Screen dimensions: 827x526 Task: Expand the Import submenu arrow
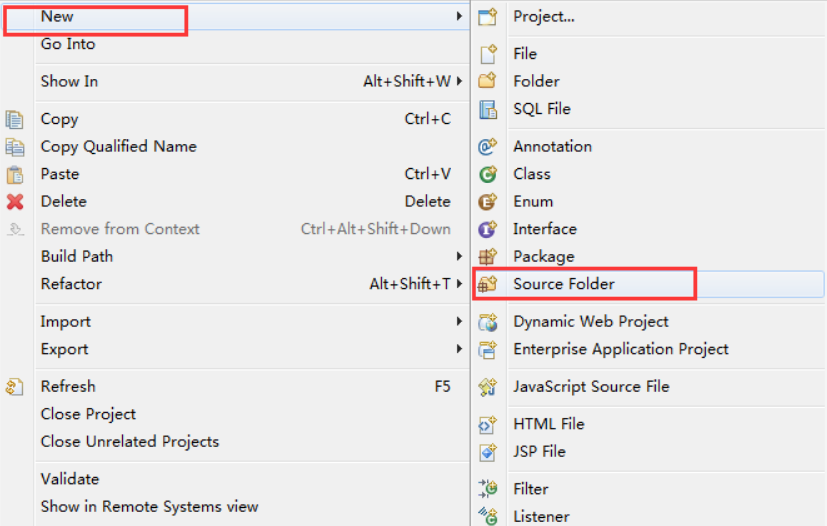pos(459,321)
